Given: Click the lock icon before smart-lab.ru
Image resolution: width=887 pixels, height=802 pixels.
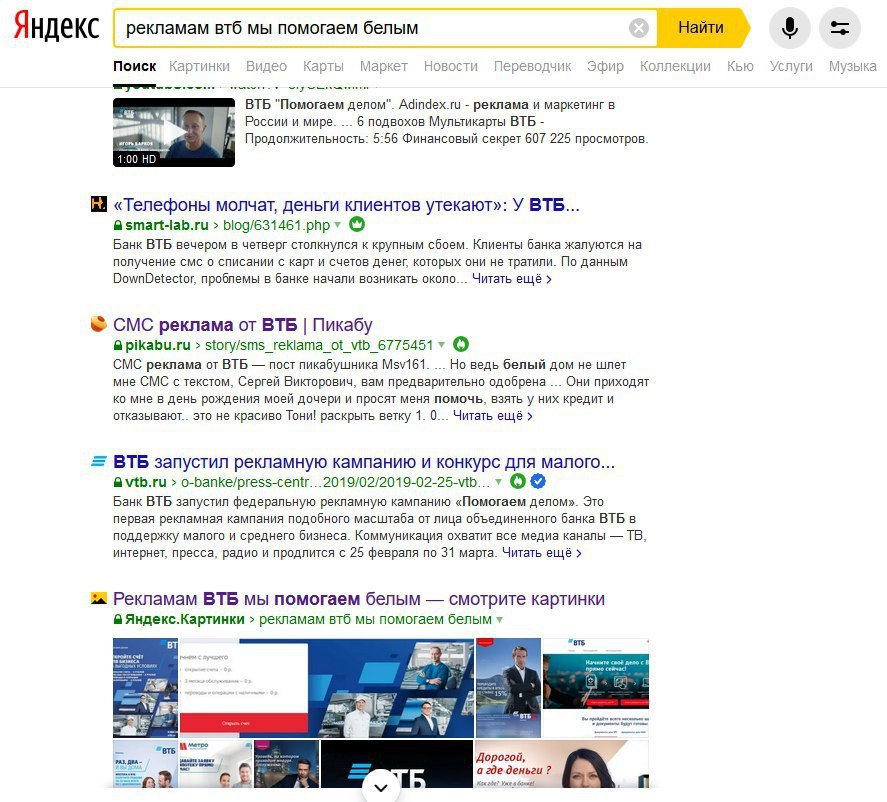Looking at the screenshot, I should click(x=118, y=225).
